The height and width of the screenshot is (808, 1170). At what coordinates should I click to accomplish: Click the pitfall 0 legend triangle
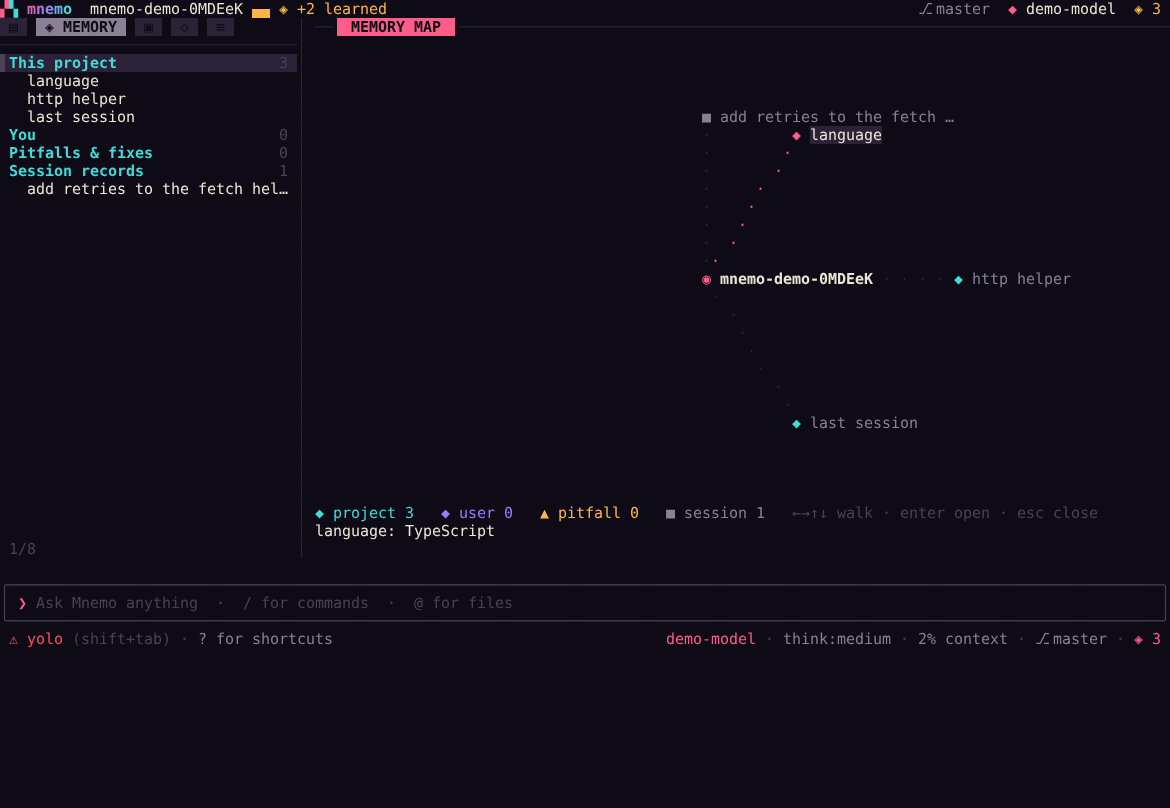544,513
